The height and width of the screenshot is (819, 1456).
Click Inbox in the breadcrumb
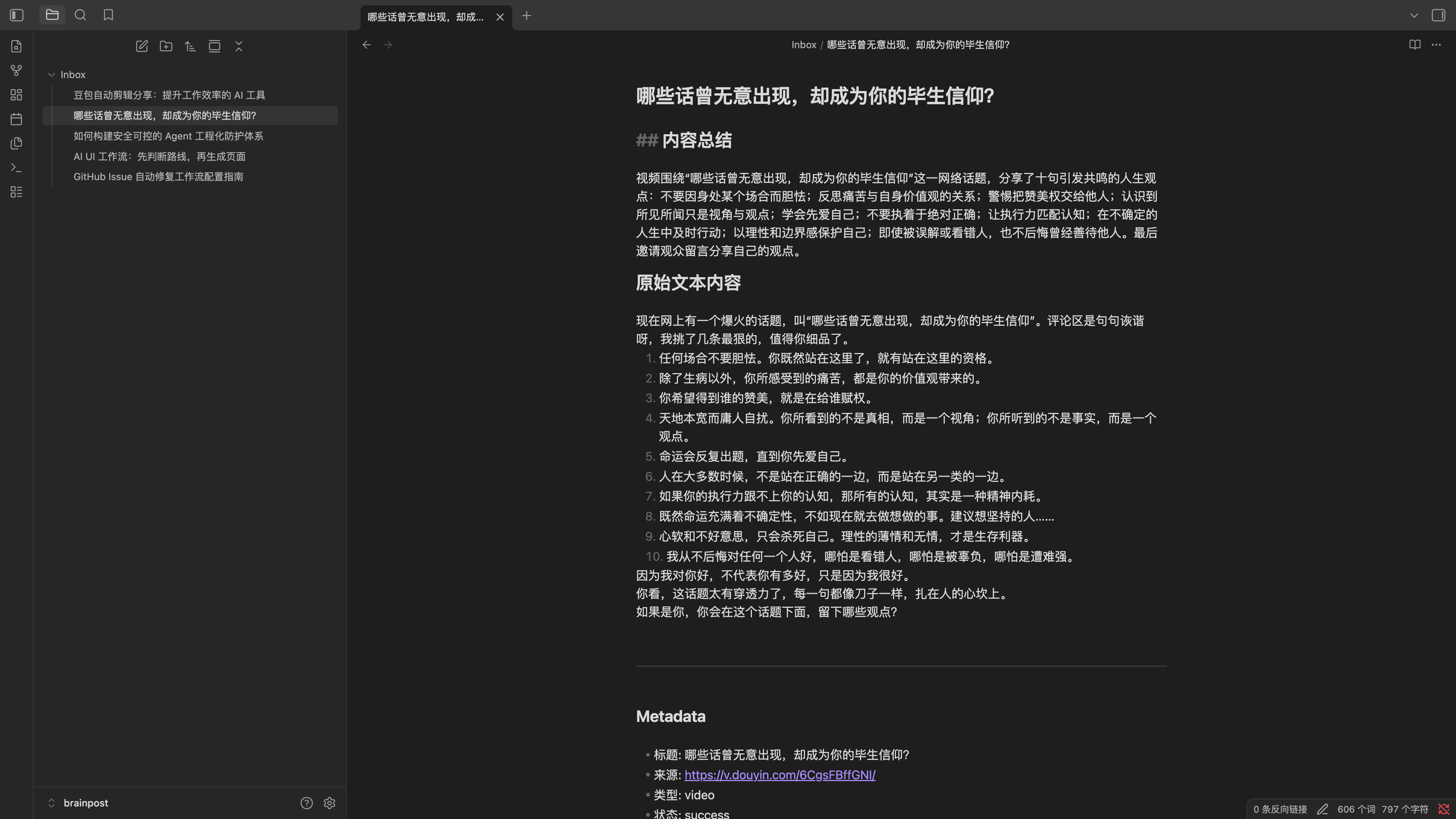804,45
